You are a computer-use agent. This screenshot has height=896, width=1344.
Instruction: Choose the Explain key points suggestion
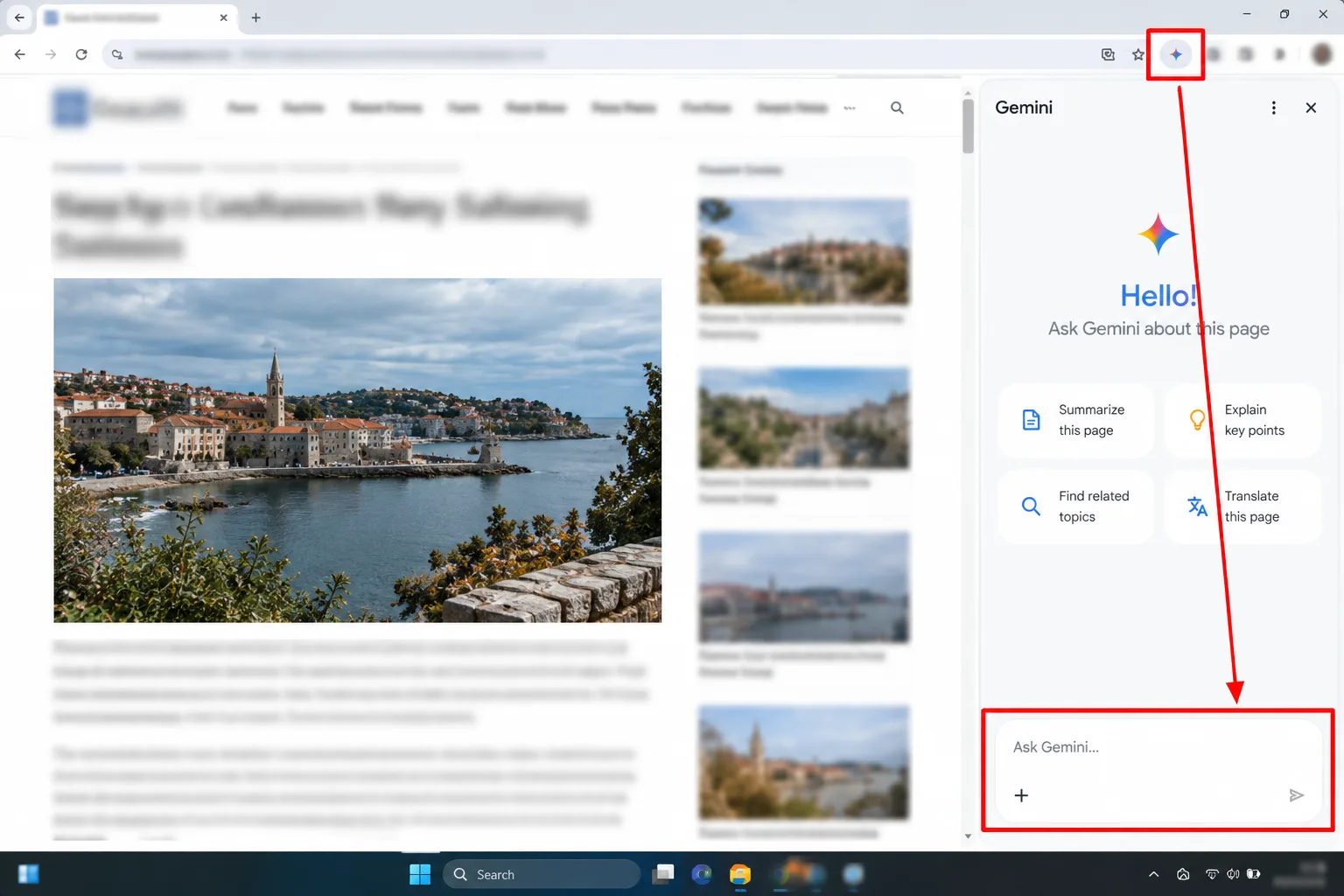click(x=1242, y=420)
